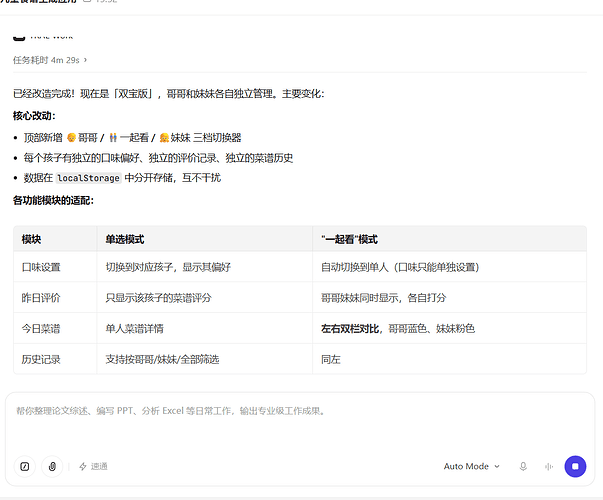Expand the 任务耗时 4m 29s details
603x500 pixels.
click(50, 60)
